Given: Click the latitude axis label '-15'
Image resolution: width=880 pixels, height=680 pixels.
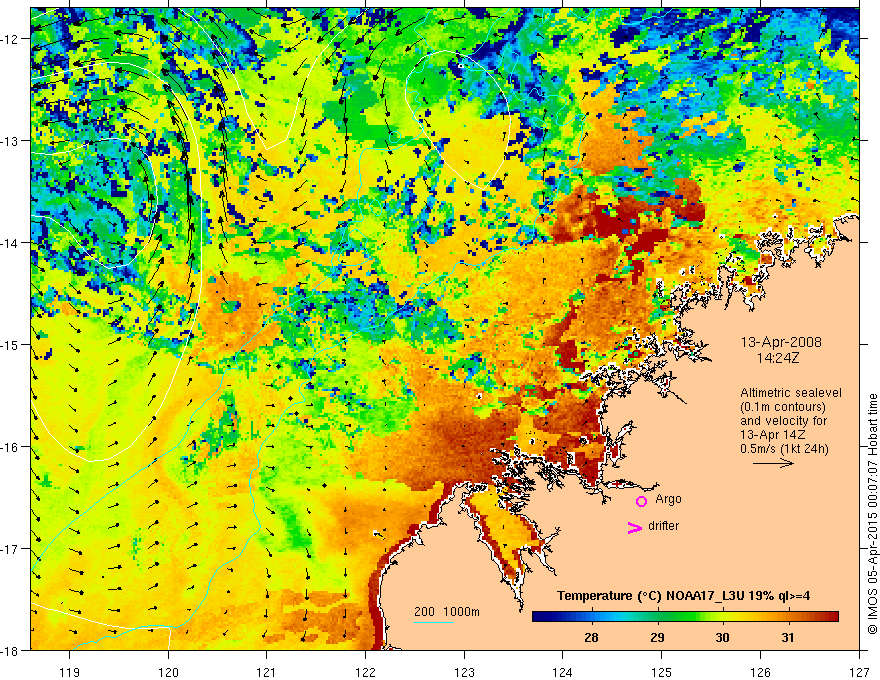Looking at the screenshot, I should click(x=10, y=345).
